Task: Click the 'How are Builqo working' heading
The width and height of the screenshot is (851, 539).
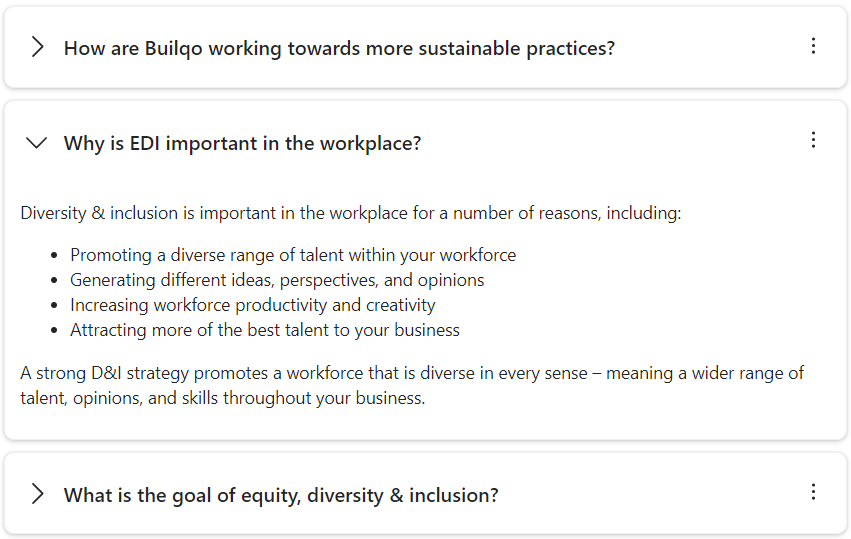Action: [x=339, y=48]
